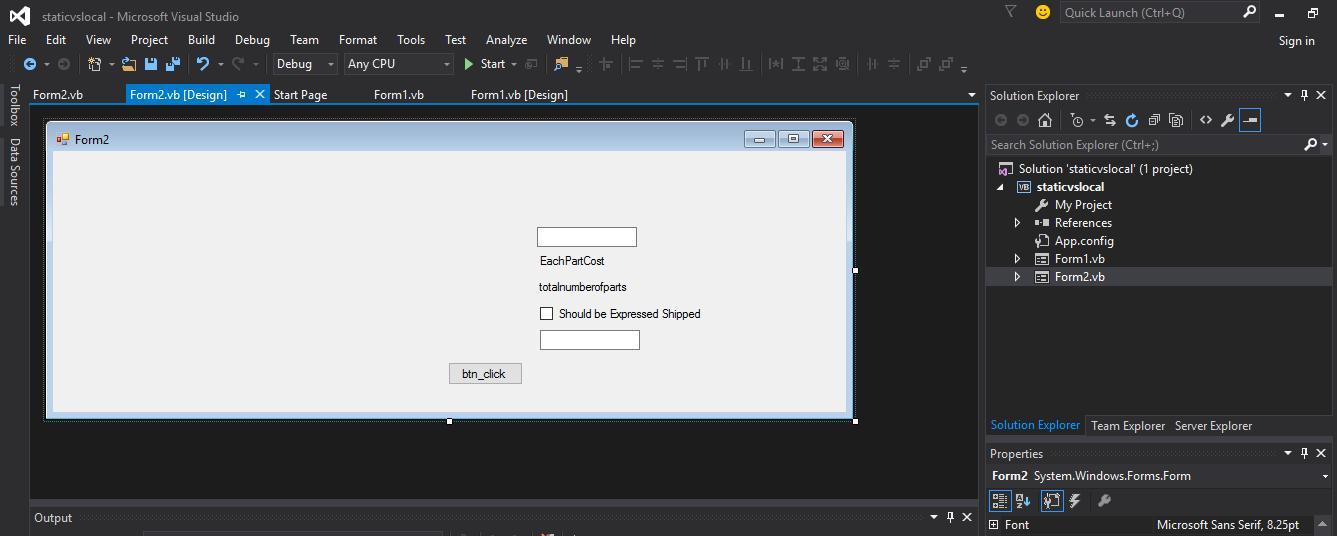1337x536 pixels.
Task: Refresh the Solution Explorer
Action: coord(1132,120)
